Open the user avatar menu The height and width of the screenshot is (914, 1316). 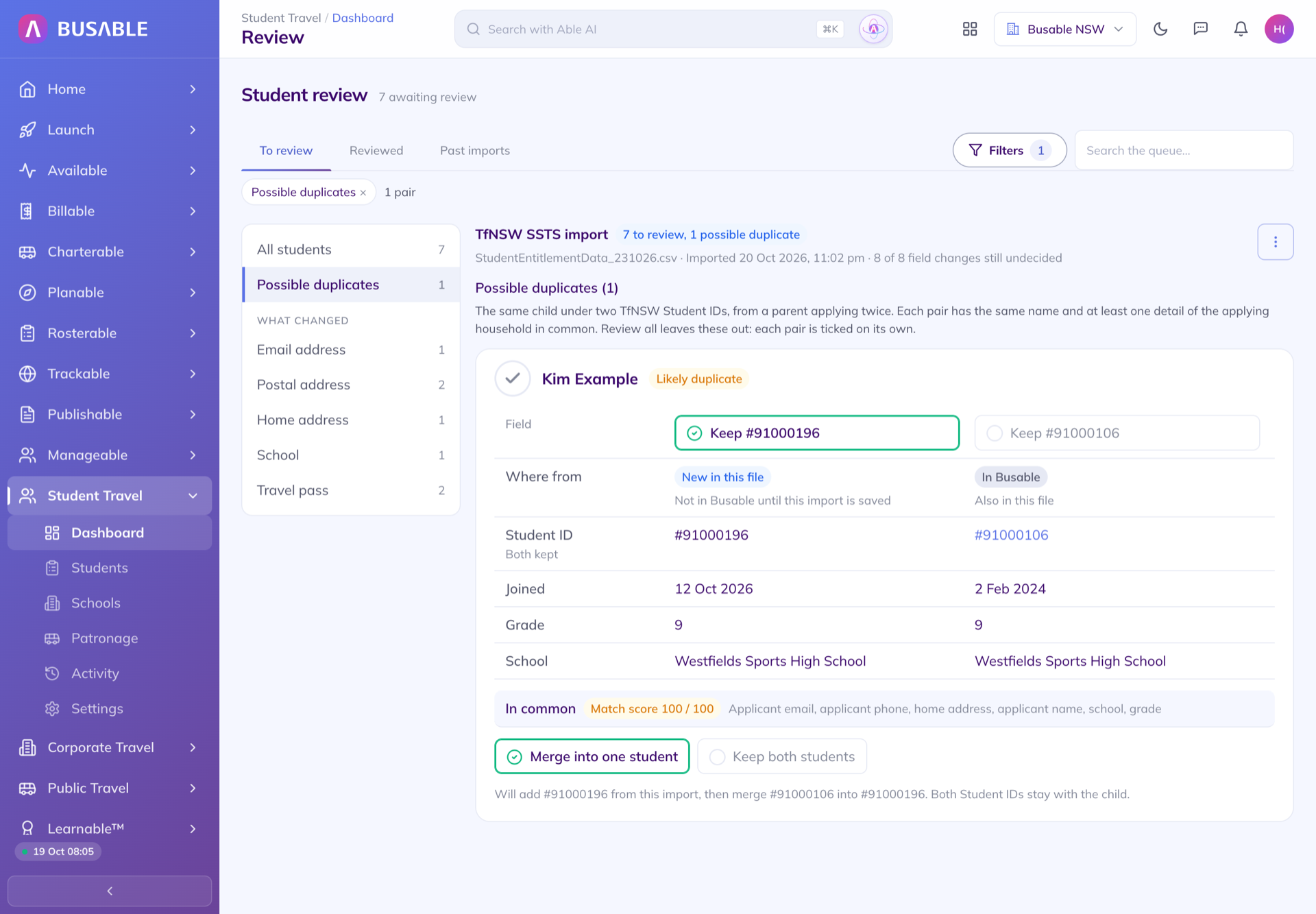coord(1279,29)
